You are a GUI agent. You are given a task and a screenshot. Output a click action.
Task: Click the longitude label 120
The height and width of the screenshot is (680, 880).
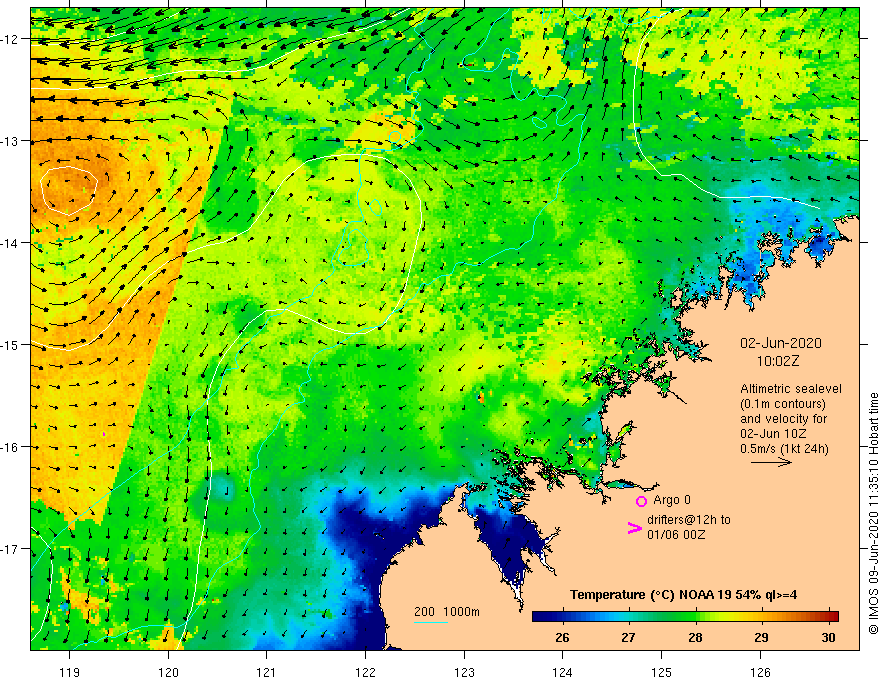pos(168,672)
